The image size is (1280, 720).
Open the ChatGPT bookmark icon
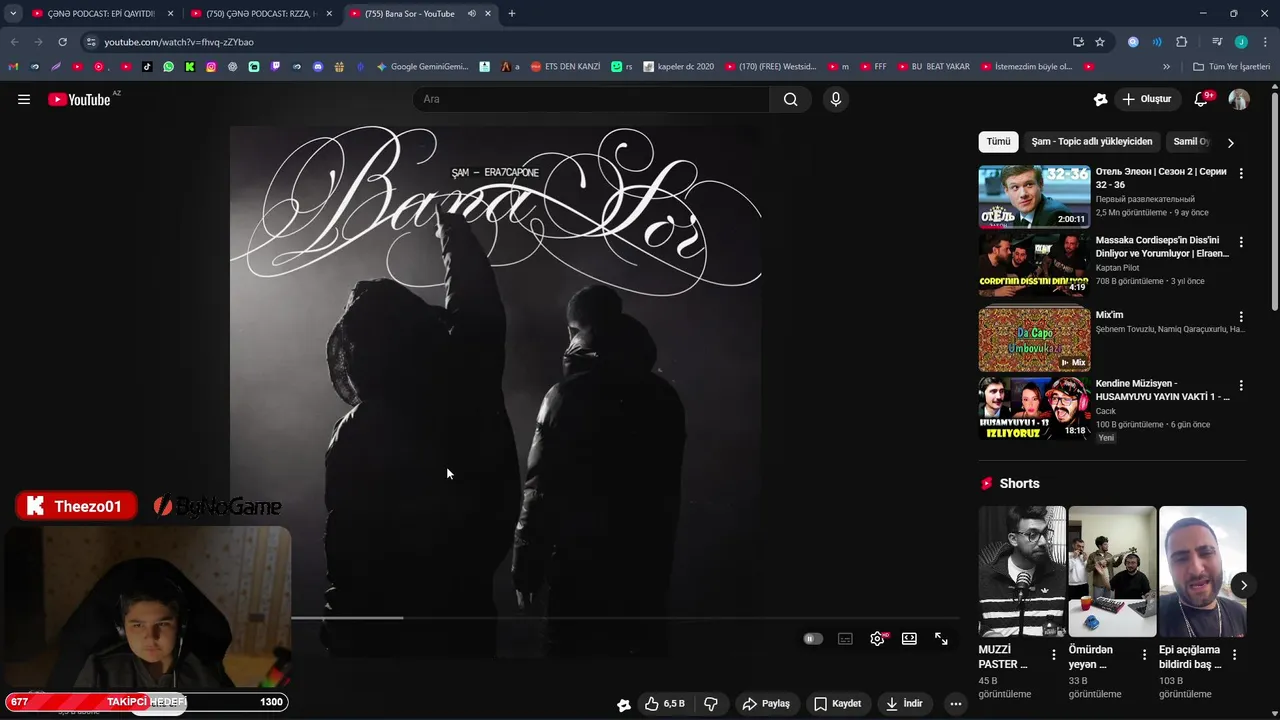click(x=232, y=67)
